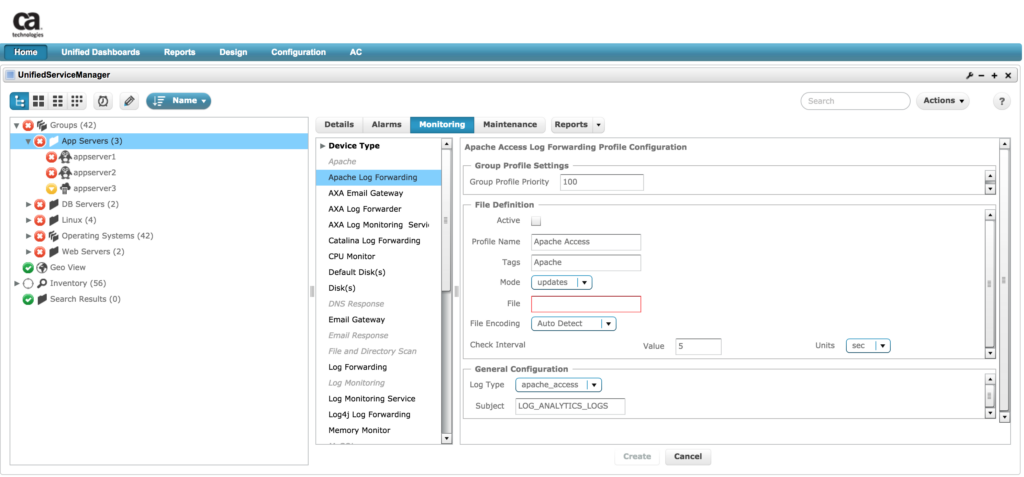This screenshot has height=477, width=1024.
Task: Select CPU Monitor in the monitoring list
Action: (351, 256)
